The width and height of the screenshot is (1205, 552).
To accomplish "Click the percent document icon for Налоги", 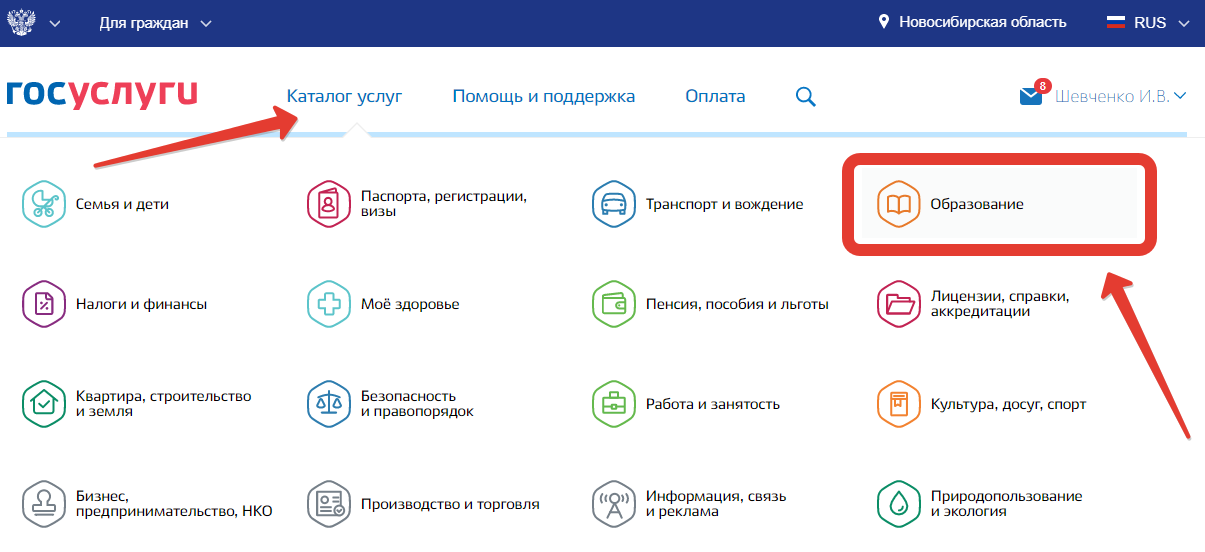I will [44, 304].
